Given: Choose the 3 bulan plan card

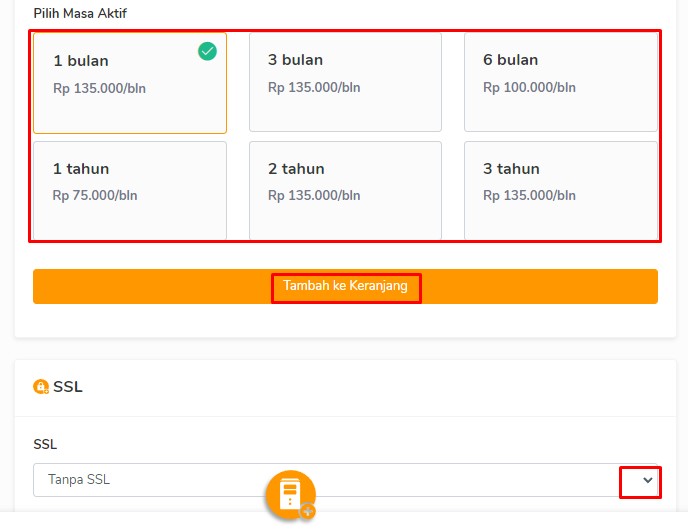Looking at the screenshot, I should pyautogui.click(x=345, y=83).
